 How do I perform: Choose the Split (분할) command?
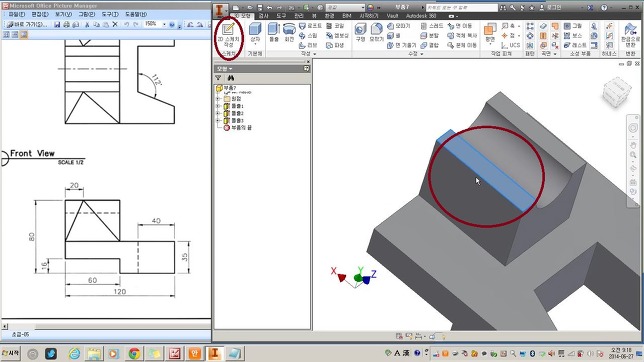point(430,36)
